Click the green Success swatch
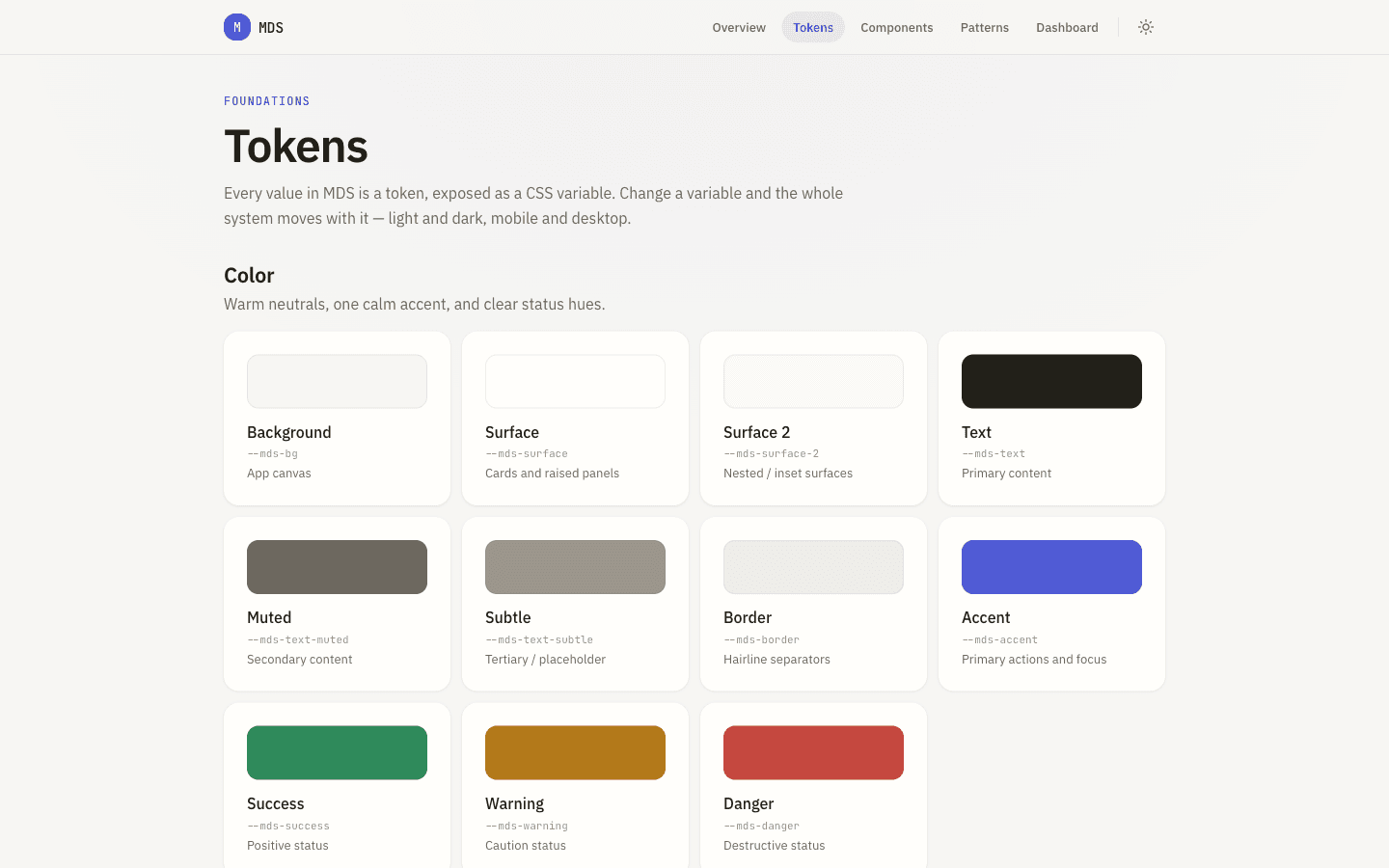The image size is (1389, 868). point(337,752)
